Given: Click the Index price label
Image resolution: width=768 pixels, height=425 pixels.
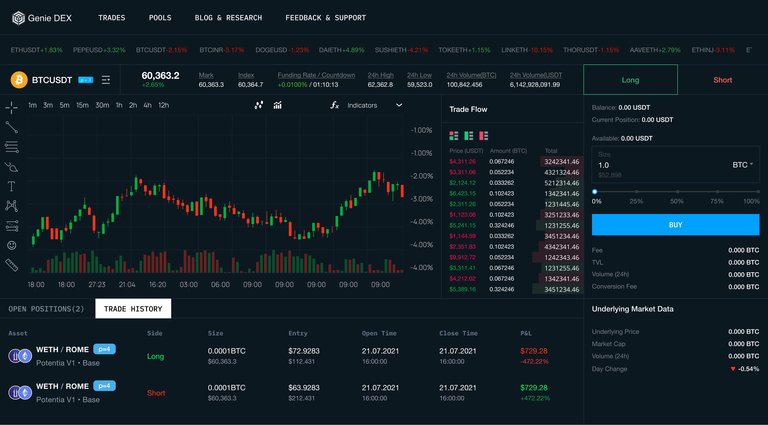Looking at the screenshot, I should pos(246,75).
